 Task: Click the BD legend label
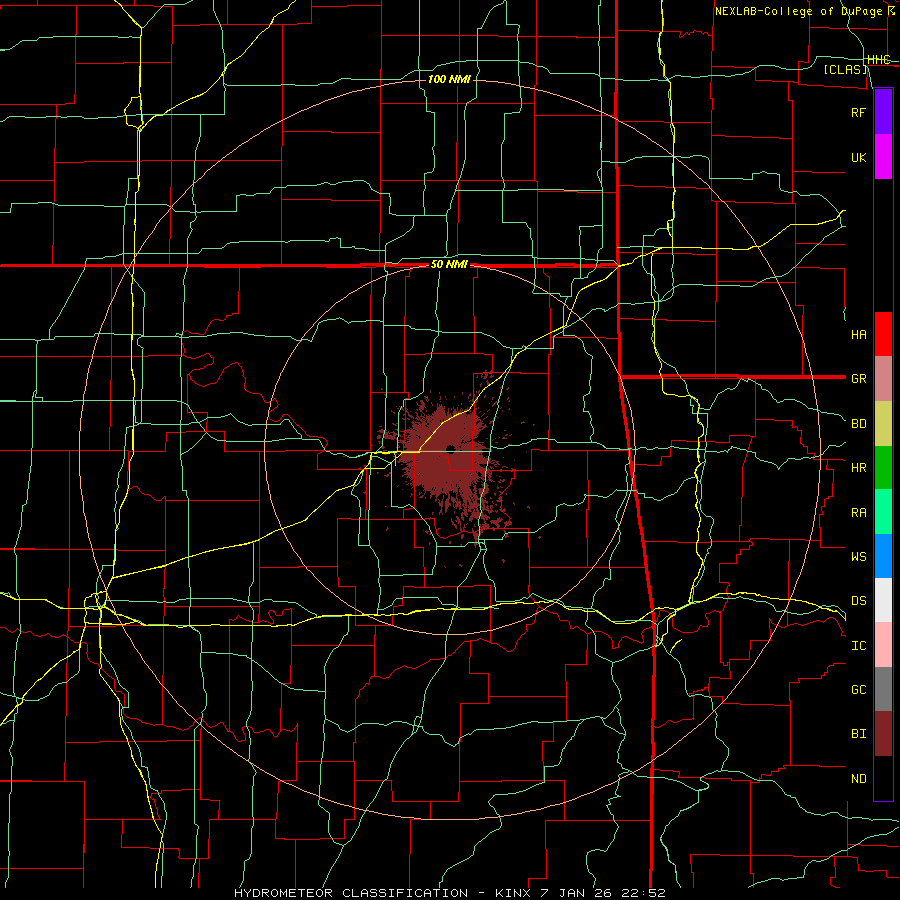pos(859,424)
